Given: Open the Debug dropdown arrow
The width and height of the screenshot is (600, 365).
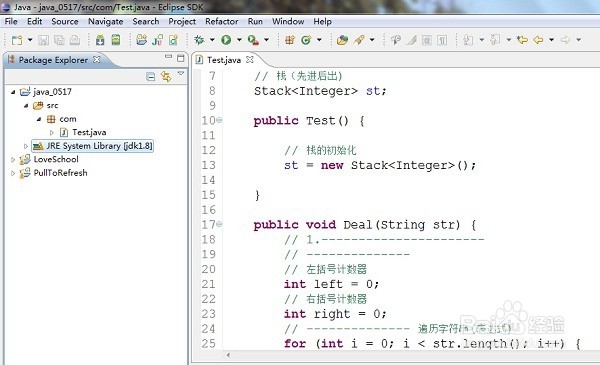Looking at the screenshot, I should click(212, 40).
